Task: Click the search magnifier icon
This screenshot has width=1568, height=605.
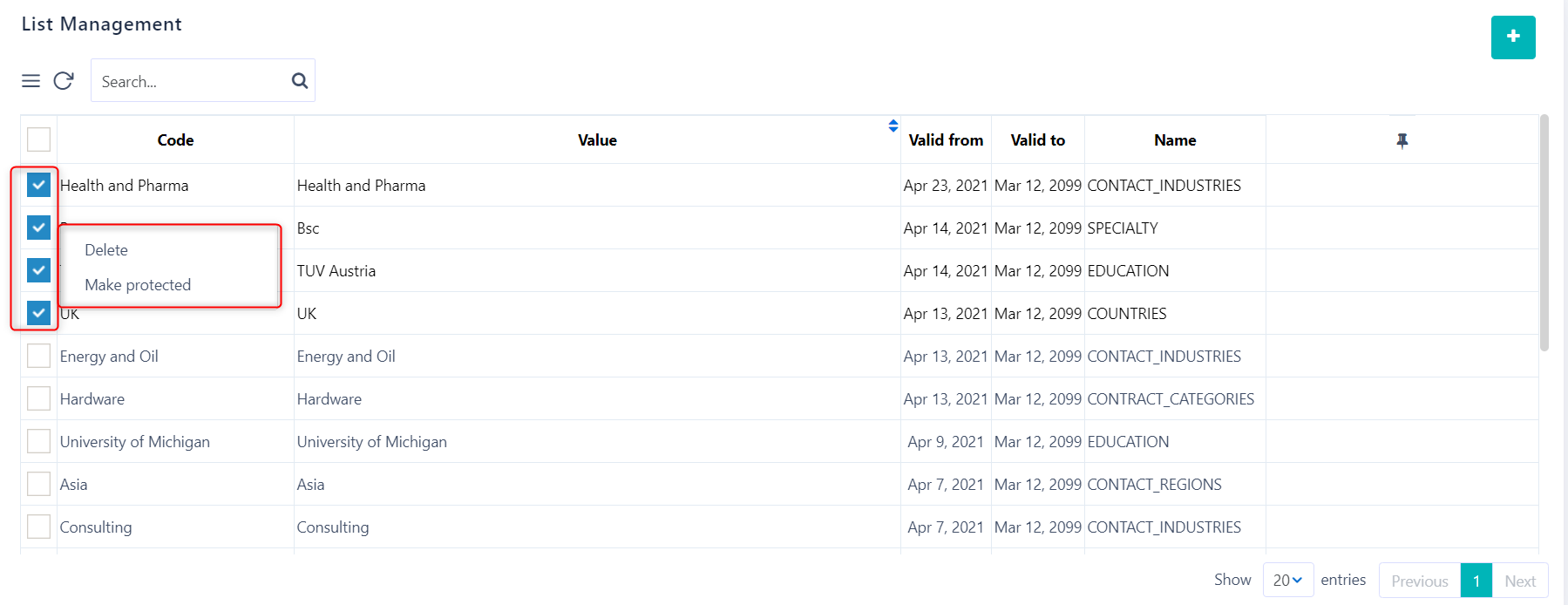Action: point(299,81)
